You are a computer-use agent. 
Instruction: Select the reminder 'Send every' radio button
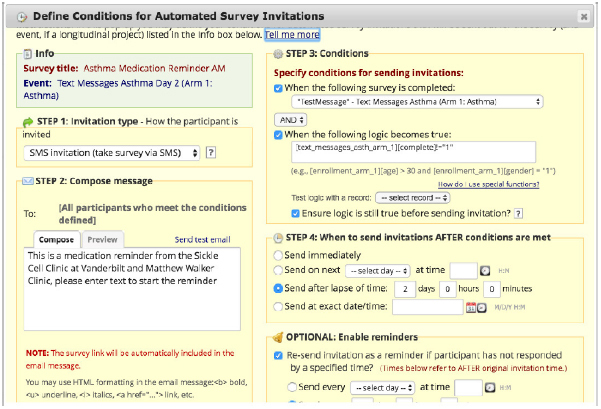[x=292, y=387]
